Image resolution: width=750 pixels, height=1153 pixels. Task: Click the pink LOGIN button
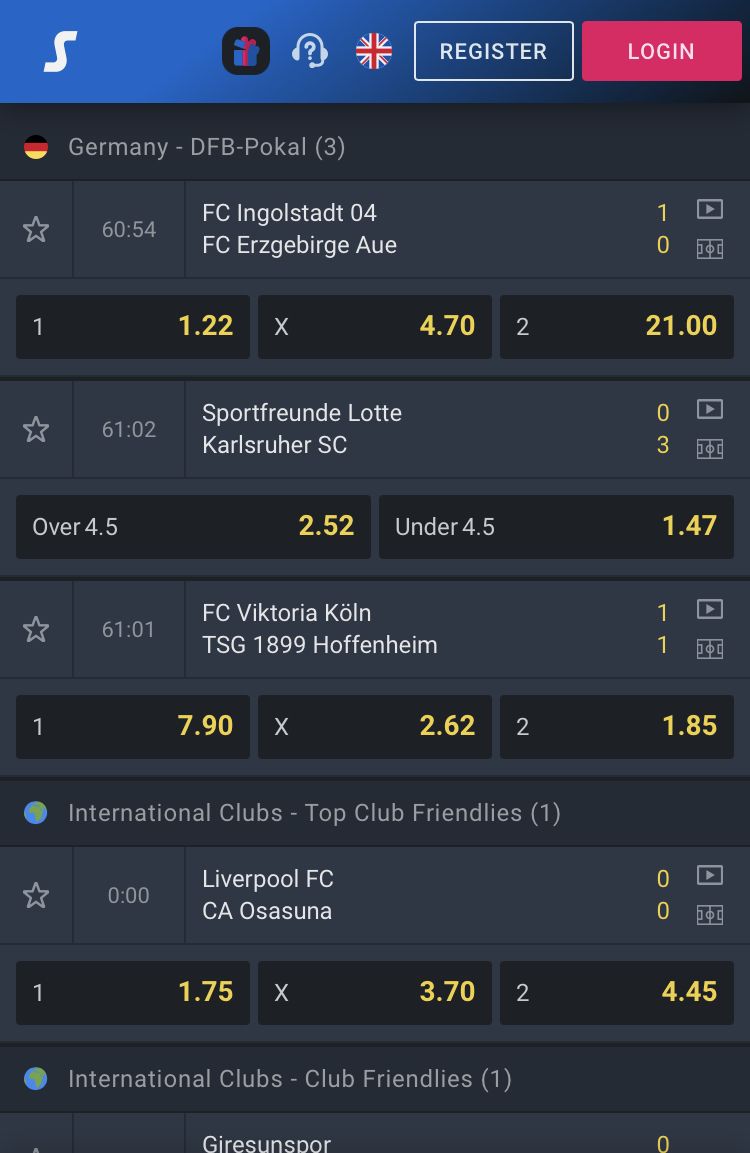pos(662,51)
